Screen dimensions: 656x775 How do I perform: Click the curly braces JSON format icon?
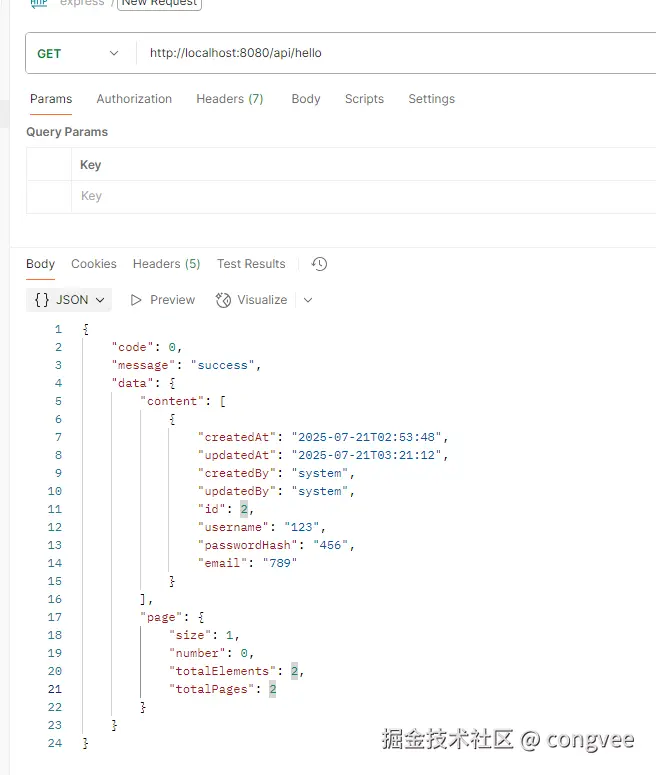click(42, 300)
